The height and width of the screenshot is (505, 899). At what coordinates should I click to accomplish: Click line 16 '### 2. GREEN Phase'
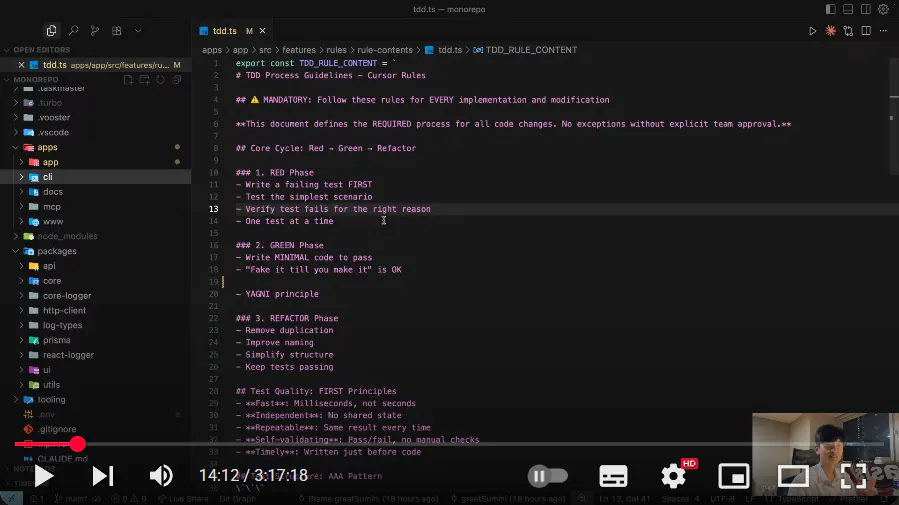tap(279, 245)
